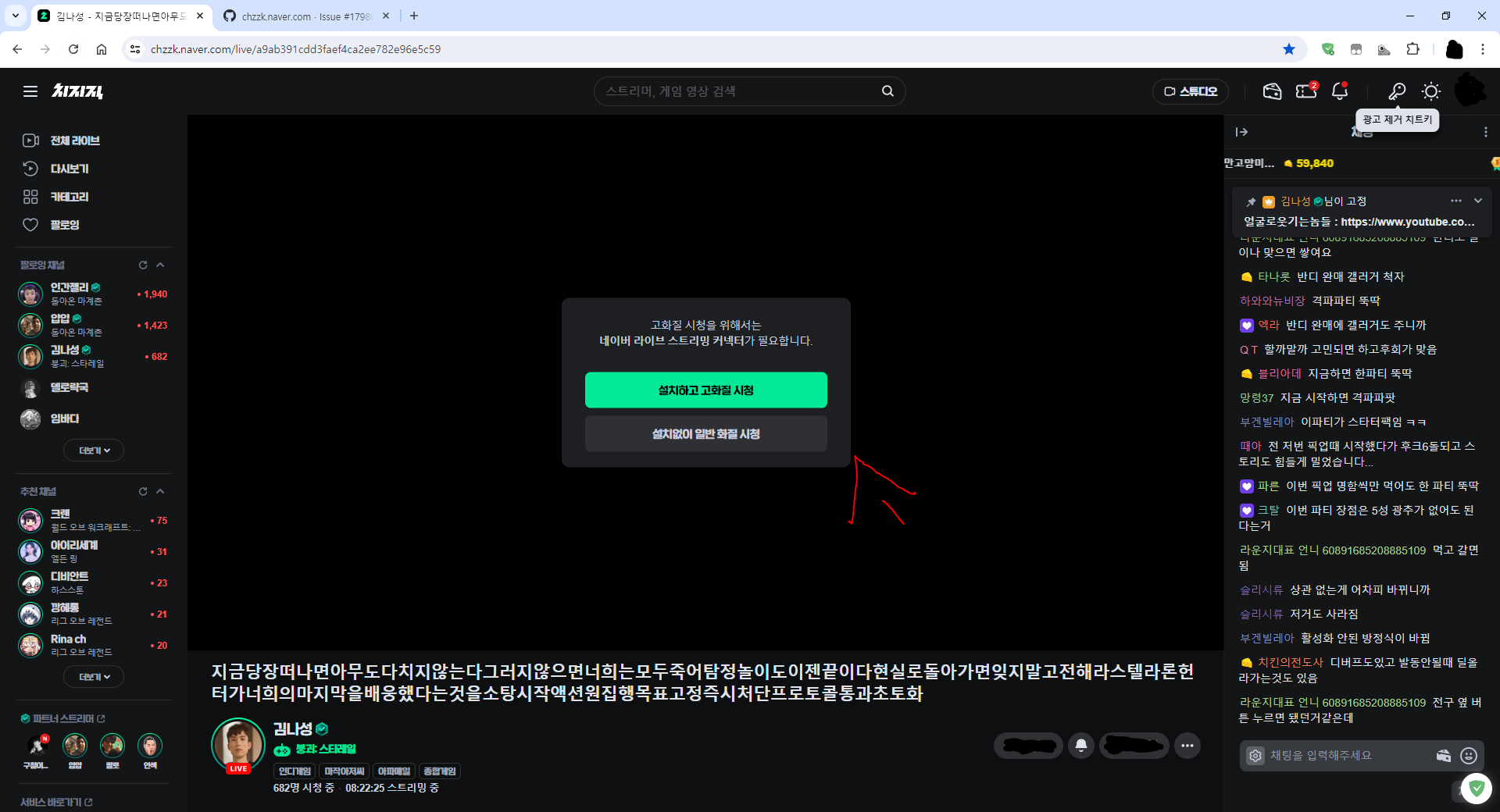Click the cheese donation icon in chat input
The height and width of the screenshot is (812, 1500).
(x=1444, y=755)
